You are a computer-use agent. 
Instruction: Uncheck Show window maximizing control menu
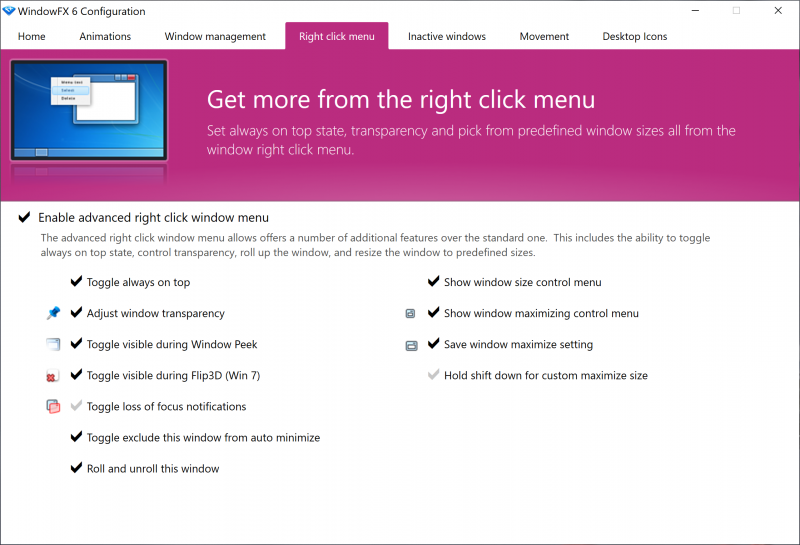tap(433, 313)
